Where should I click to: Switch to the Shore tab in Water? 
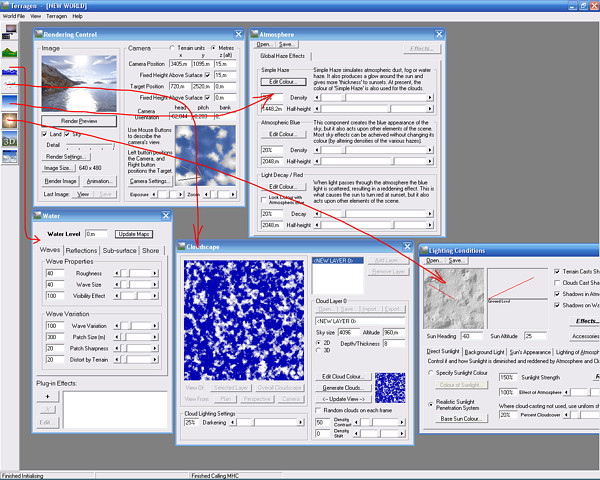click(x=151, y=250)
